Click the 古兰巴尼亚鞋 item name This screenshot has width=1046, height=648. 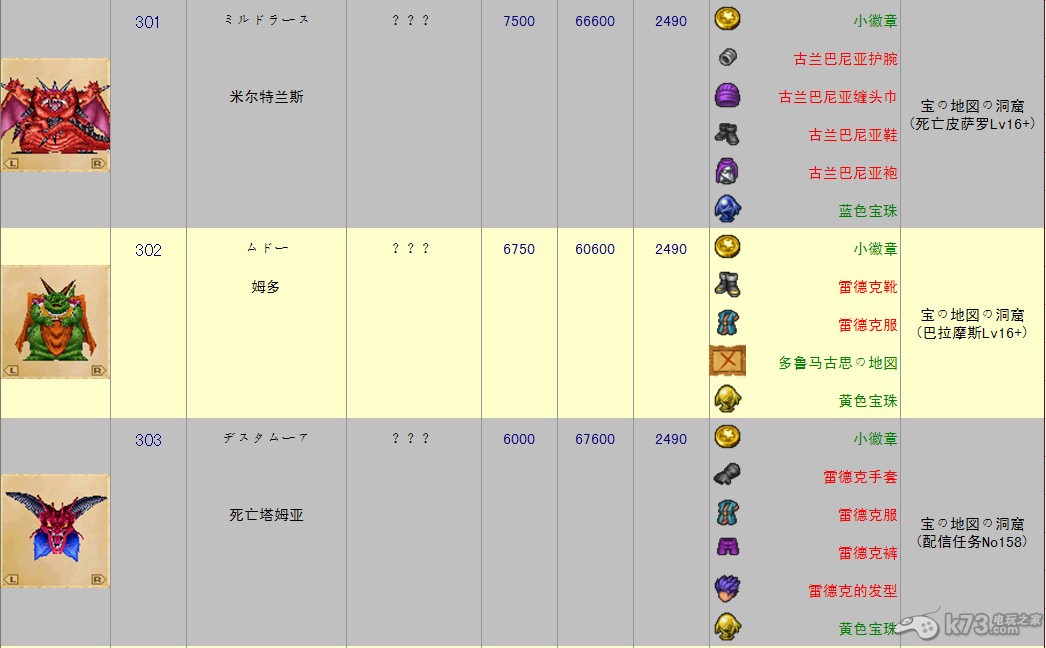tap(852, 135)
